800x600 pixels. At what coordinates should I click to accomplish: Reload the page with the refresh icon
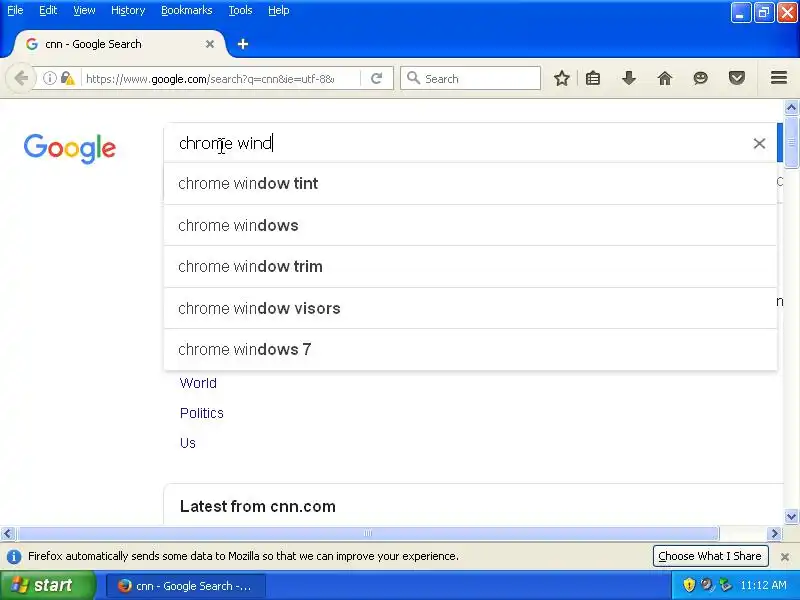pyautogui.click(x=377, y=79)
